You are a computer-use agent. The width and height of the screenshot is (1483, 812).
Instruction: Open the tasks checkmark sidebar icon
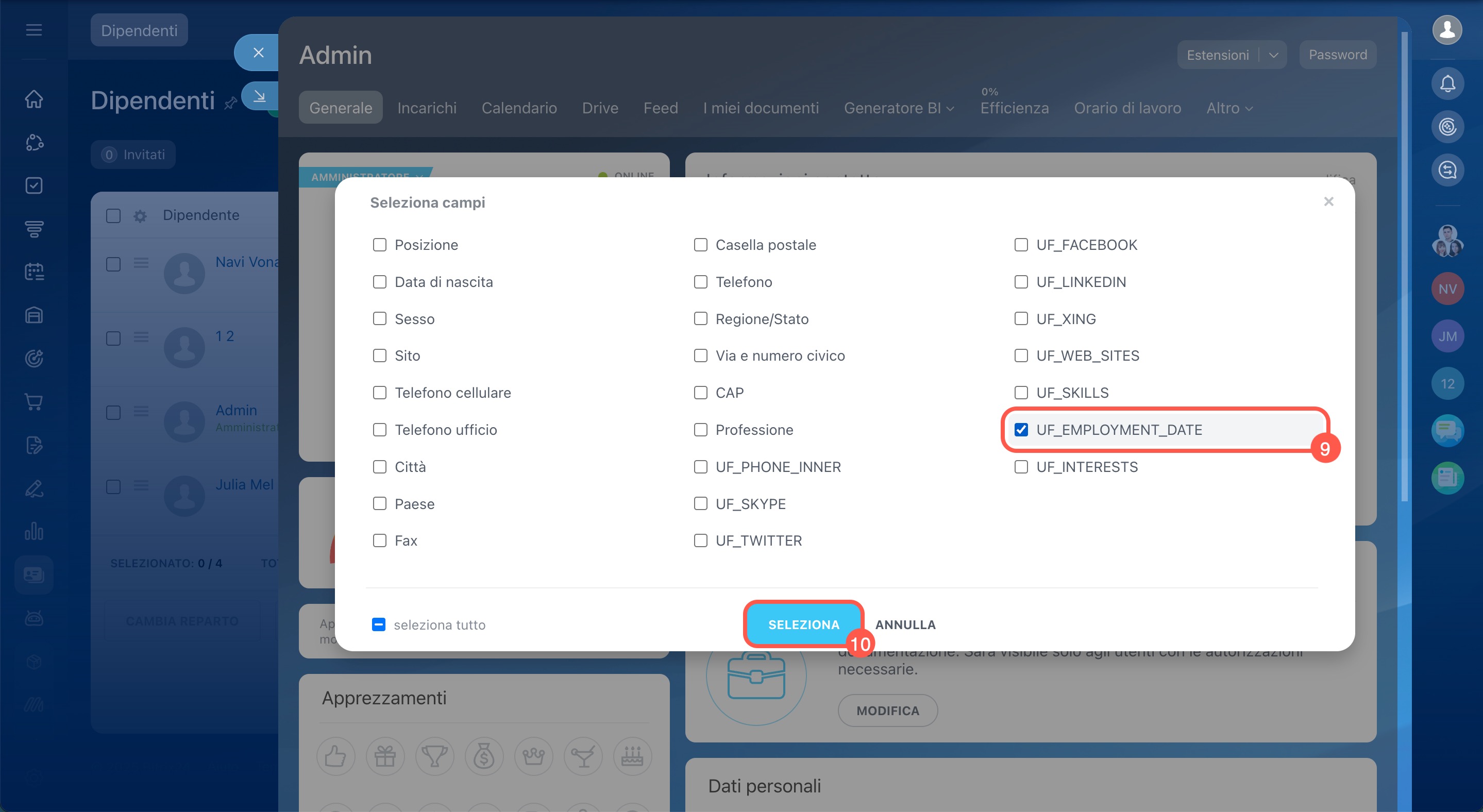coord(34,185)
